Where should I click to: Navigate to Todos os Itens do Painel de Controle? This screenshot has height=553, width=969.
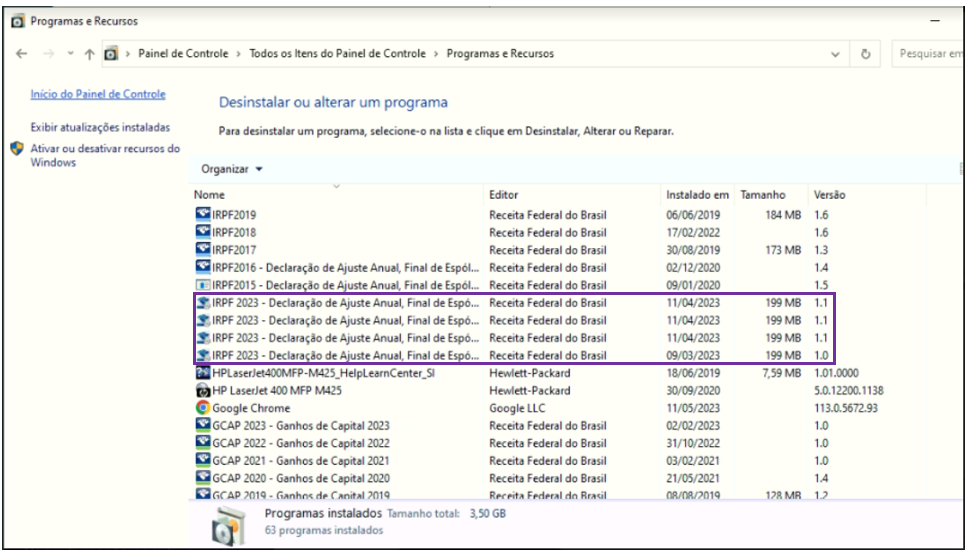[337, 54]
